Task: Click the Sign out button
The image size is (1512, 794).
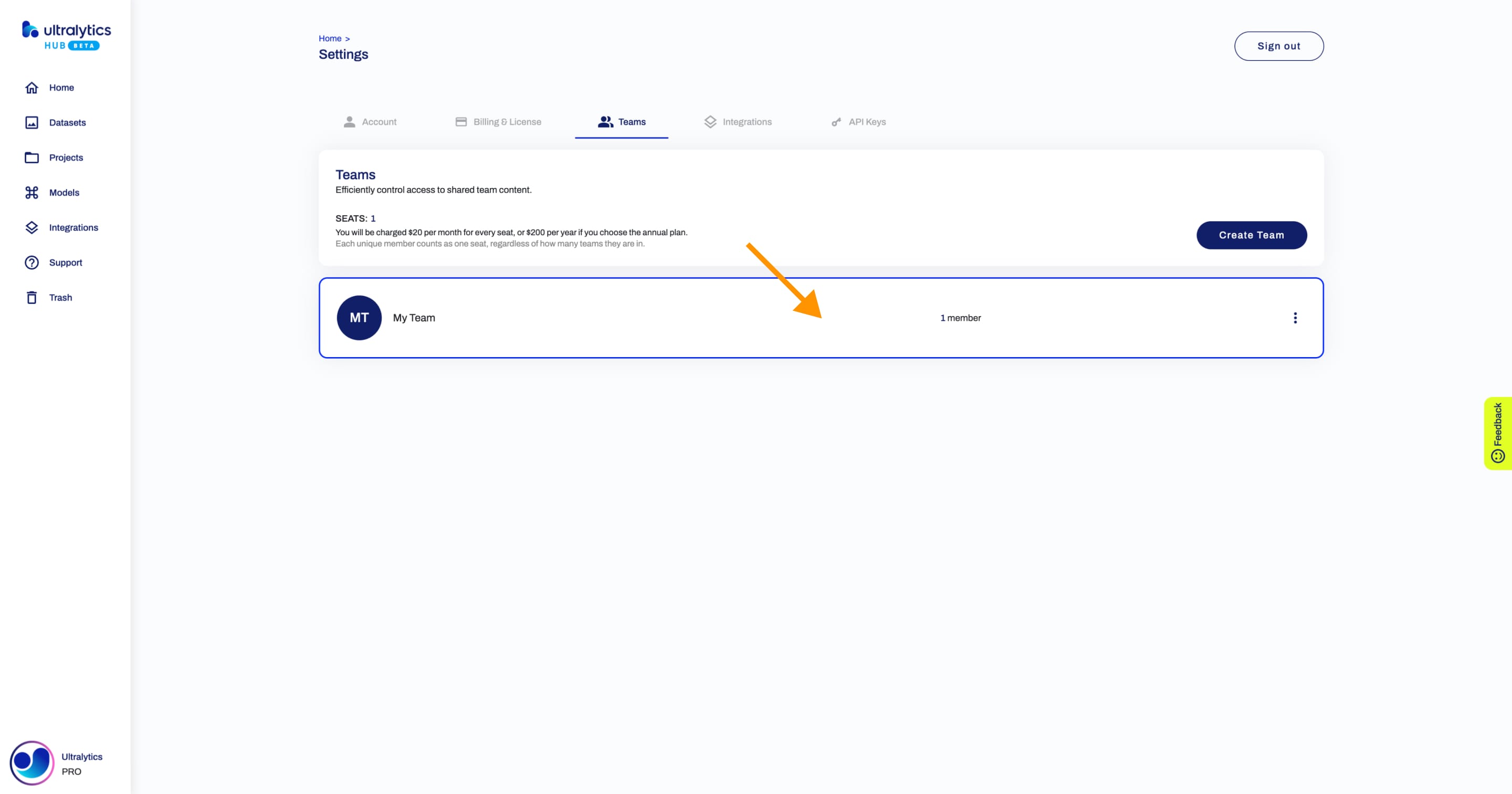Action: coord(1279,45)
